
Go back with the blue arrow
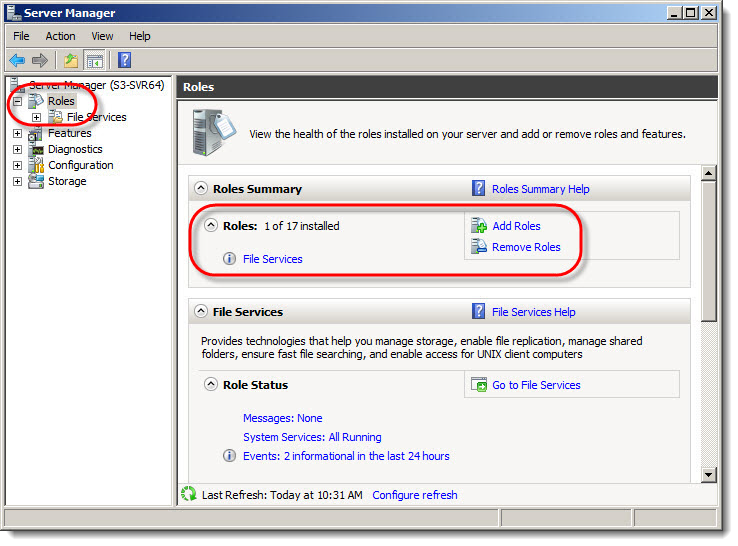pyautogui.click(x=17, y=60)
